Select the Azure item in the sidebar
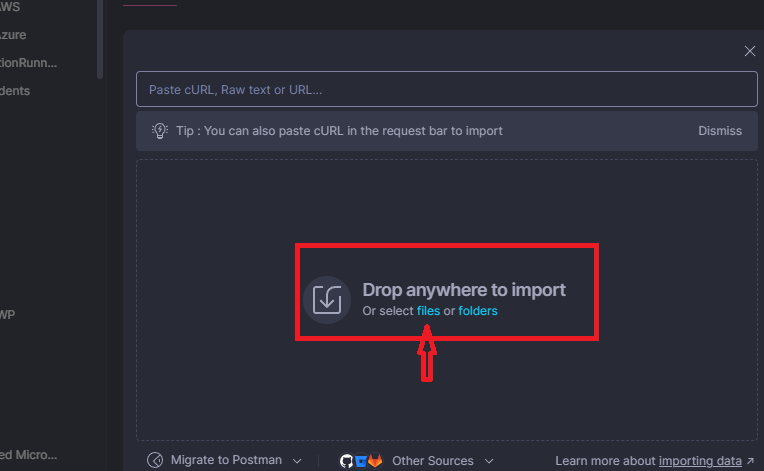Screen dimensions: 764x471 pyautogui.click(x=13, y=34)
